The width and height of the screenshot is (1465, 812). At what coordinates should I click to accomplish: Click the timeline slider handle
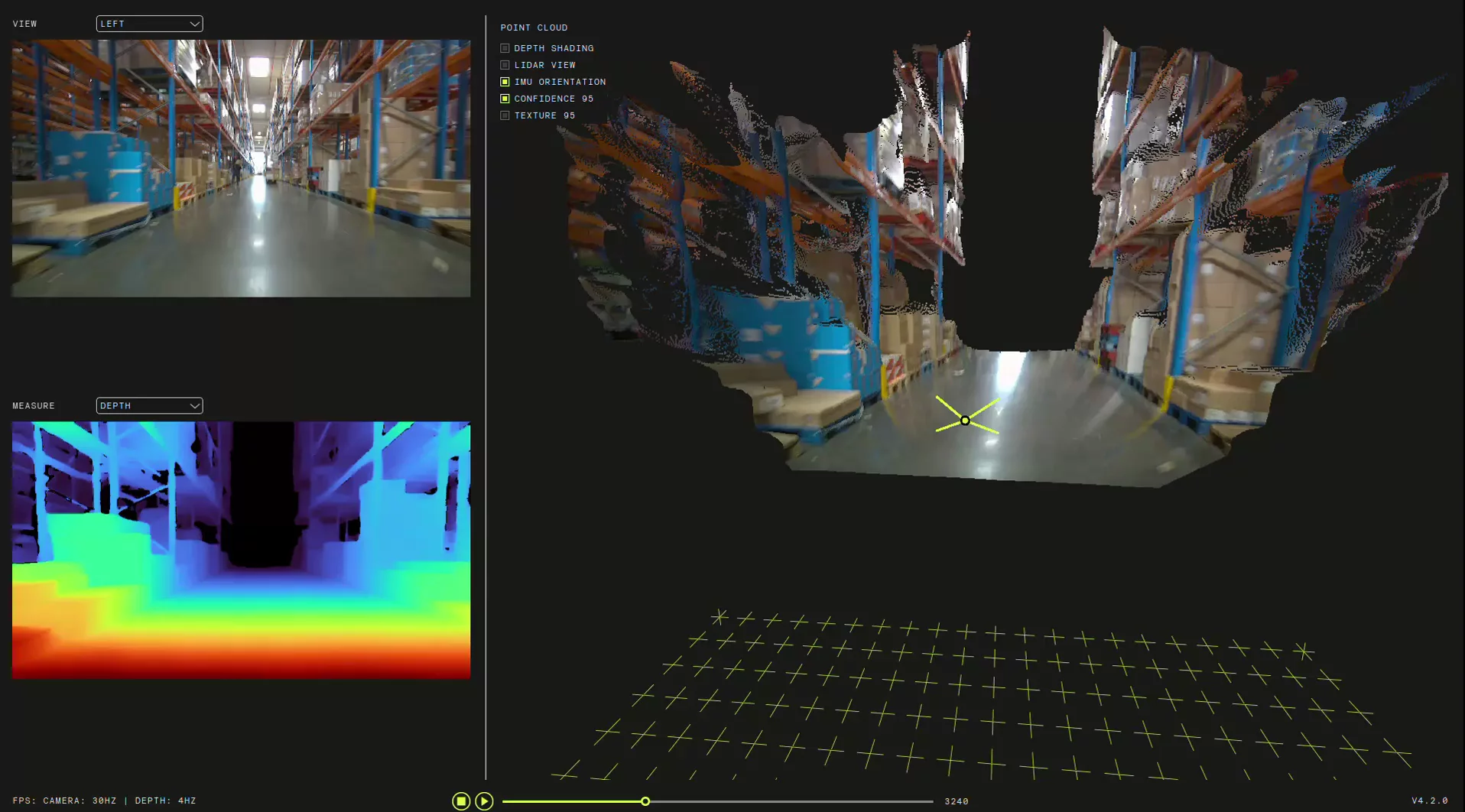pos(645,801)
